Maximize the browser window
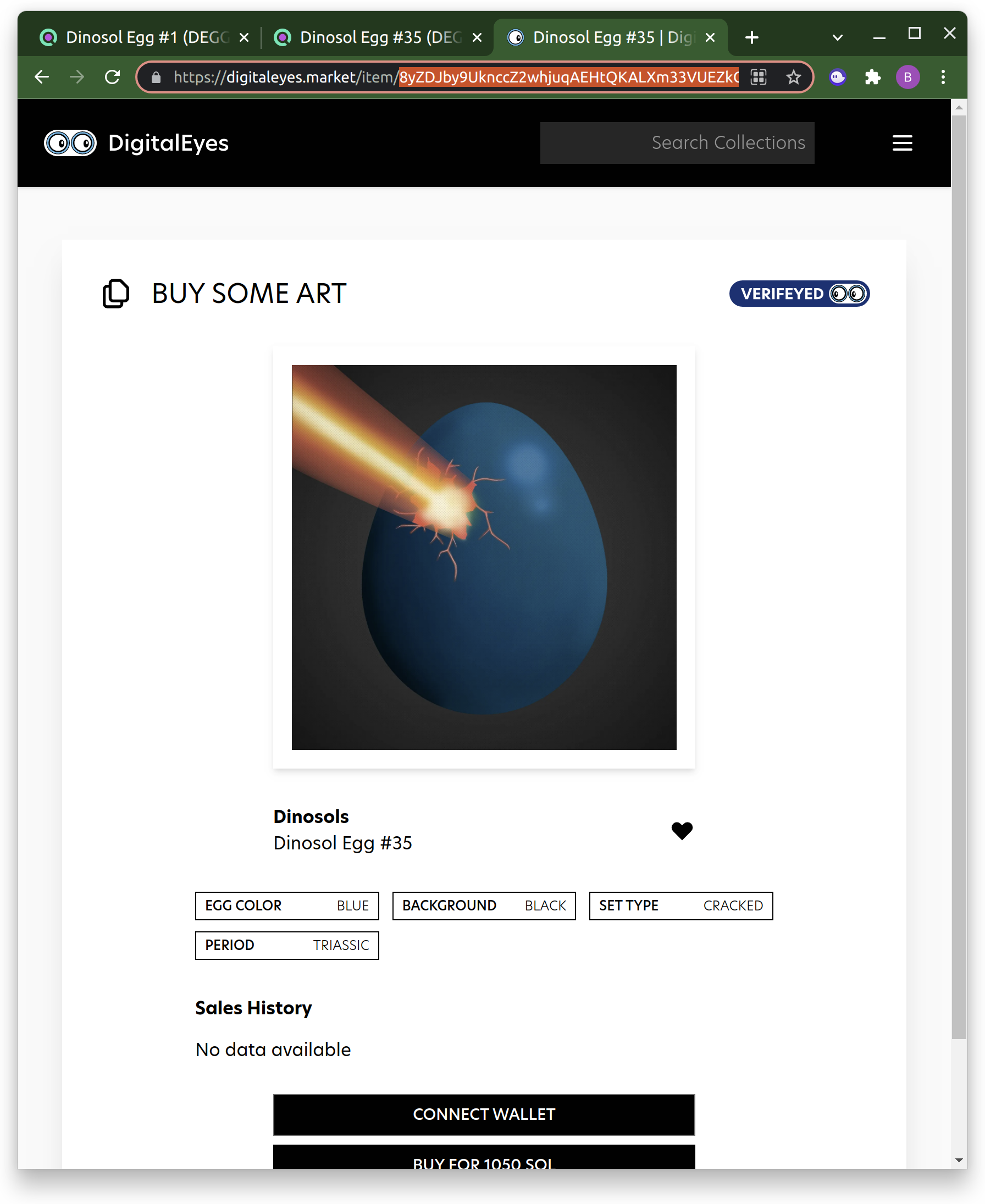Viewport: 985px width, 1204px height. point(914,34)
